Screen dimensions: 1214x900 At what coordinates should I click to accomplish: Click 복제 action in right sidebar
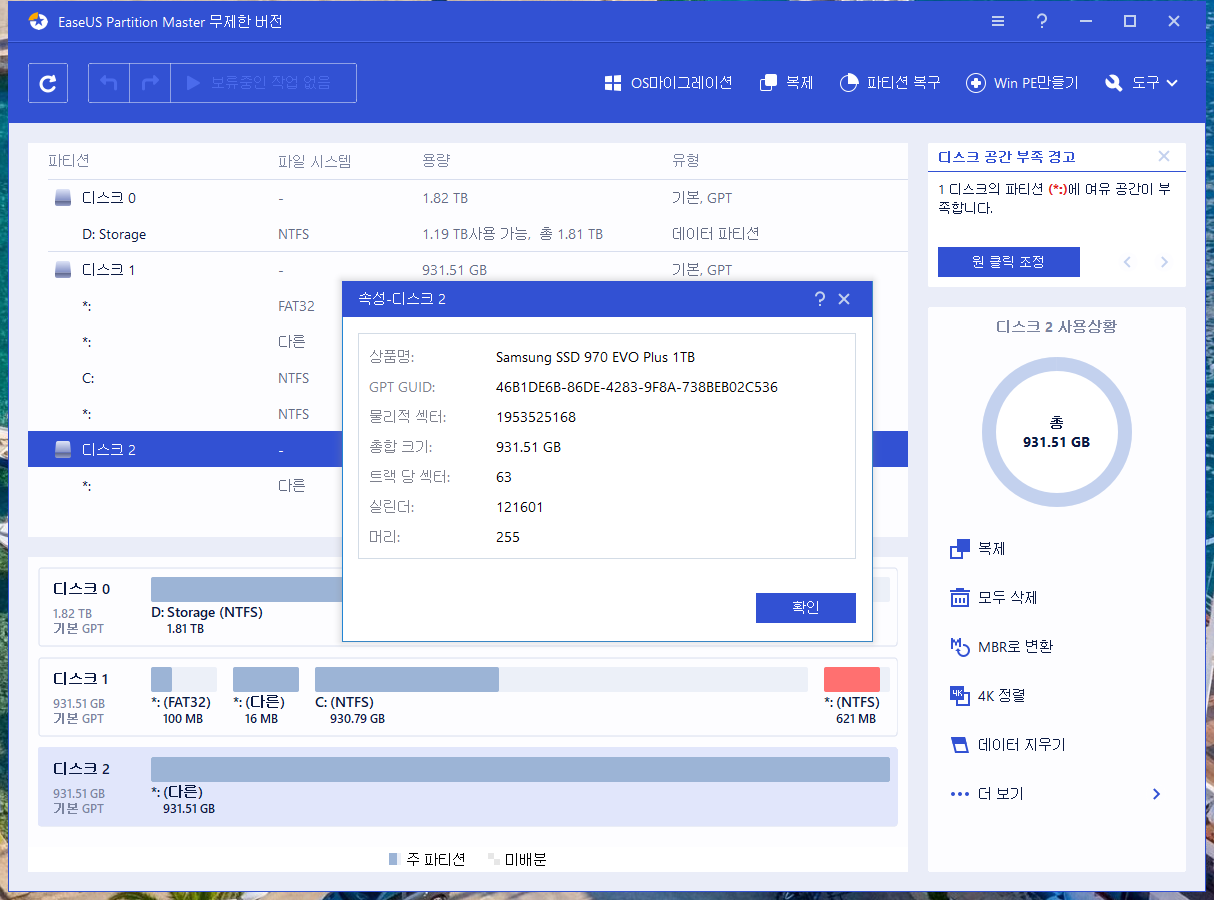tap(977, 549)
